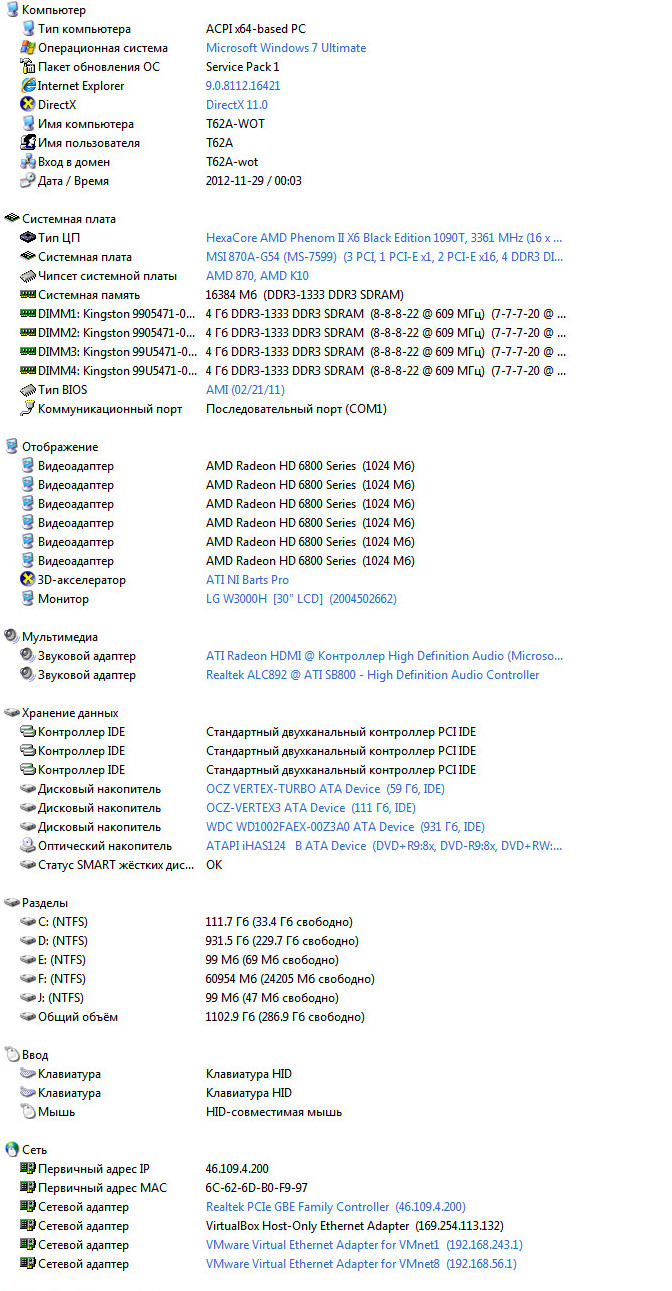Select the VirtualBox Host-Only Ethernet Adapter value
This screenshot has width=672, height=1291.
pos(355,1226)
